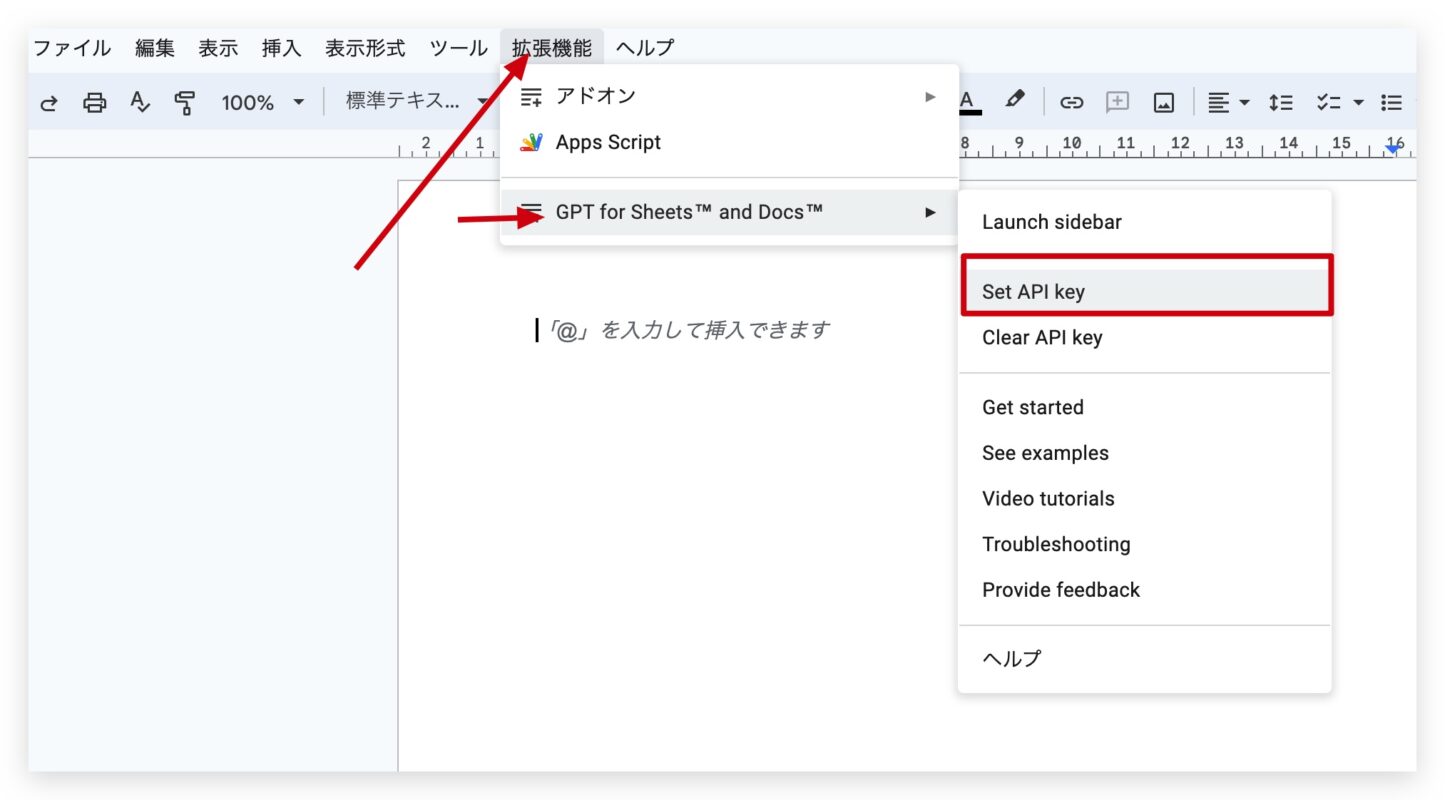Click the blue right indent ruler marker
1445x800 pixels.
pos(1393,149)
